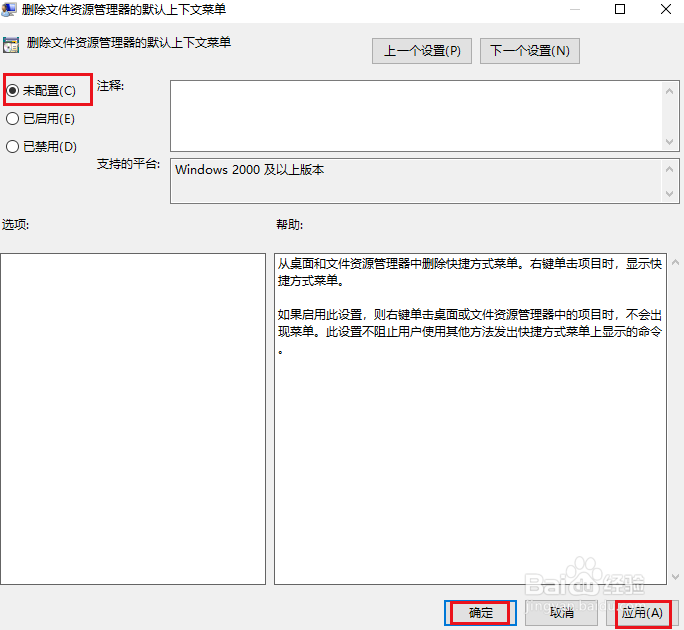This screenshot has height=630, width=684.
Task: Click the 应用(A) button
Action: (642, 613)
